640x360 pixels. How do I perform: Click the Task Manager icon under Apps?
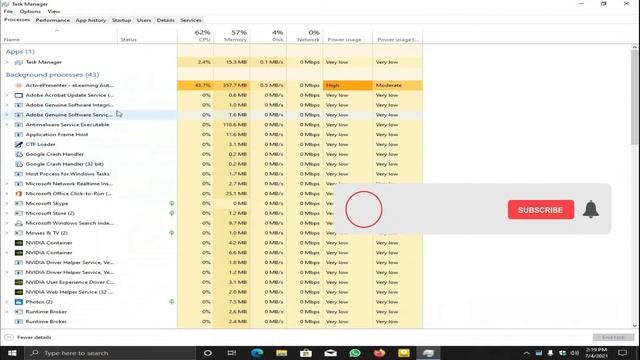(x=18, y=62)
